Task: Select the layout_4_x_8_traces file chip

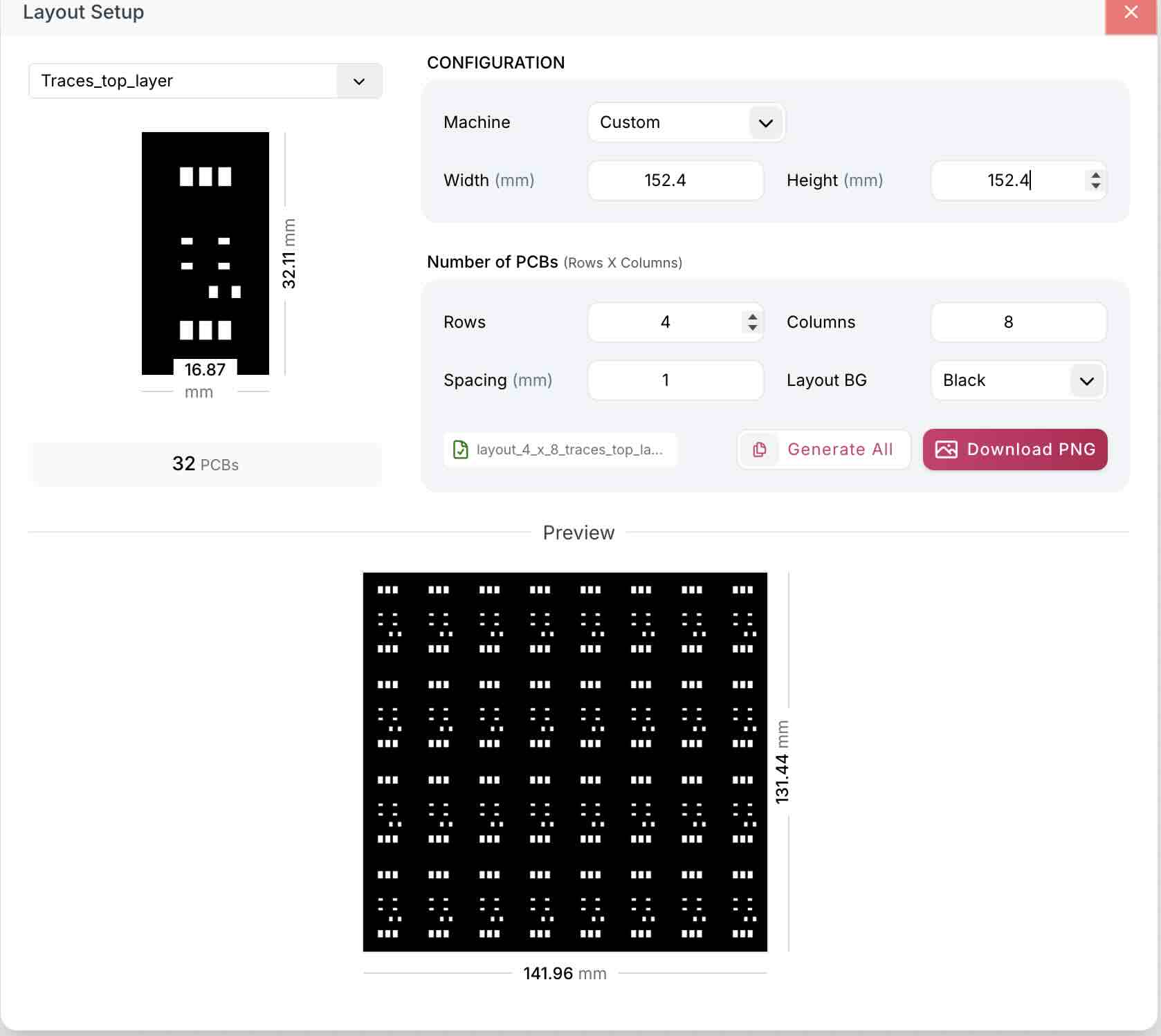Action: pos(560,450)
